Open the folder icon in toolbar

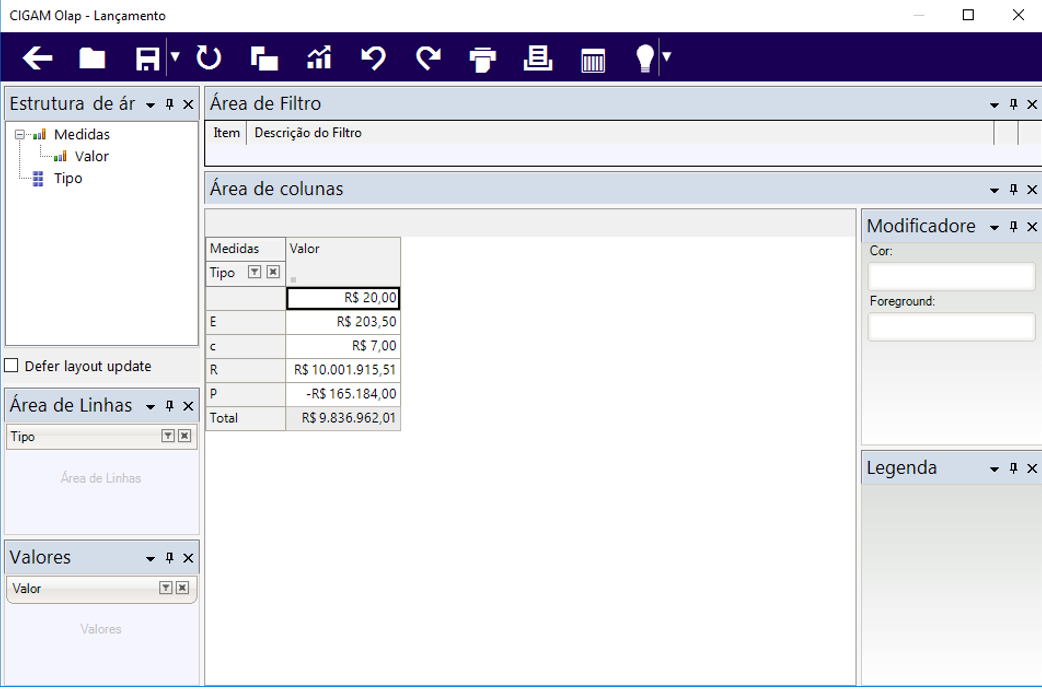[x=92, y=58]
